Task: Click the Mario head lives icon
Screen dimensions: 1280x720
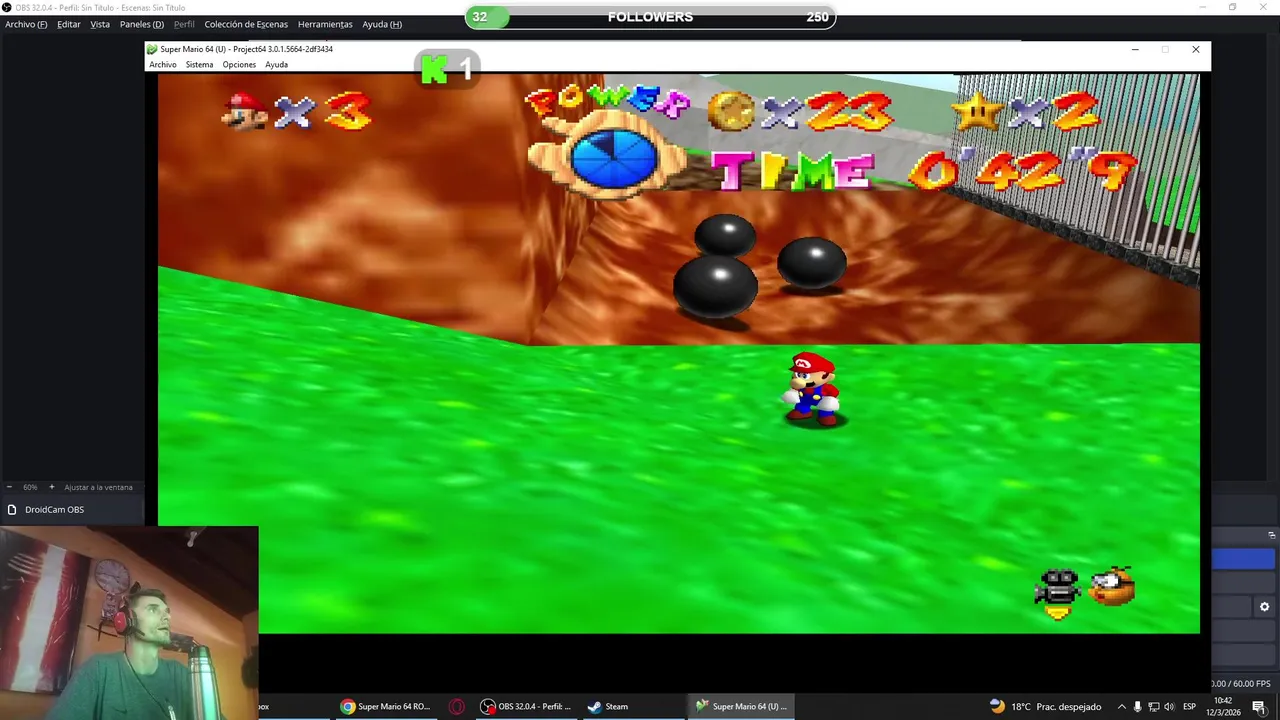Action: 246,111
